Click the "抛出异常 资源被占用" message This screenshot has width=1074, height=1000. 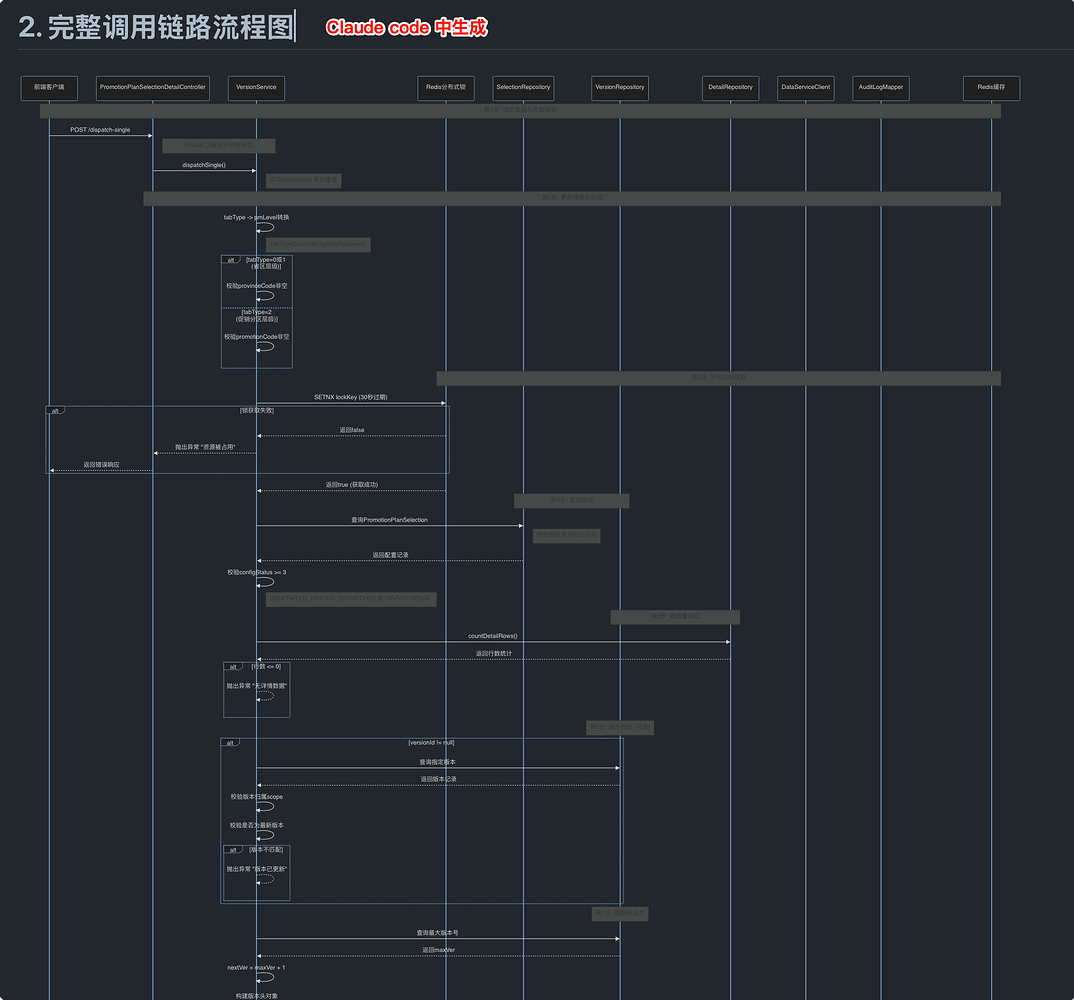[205, 447]
